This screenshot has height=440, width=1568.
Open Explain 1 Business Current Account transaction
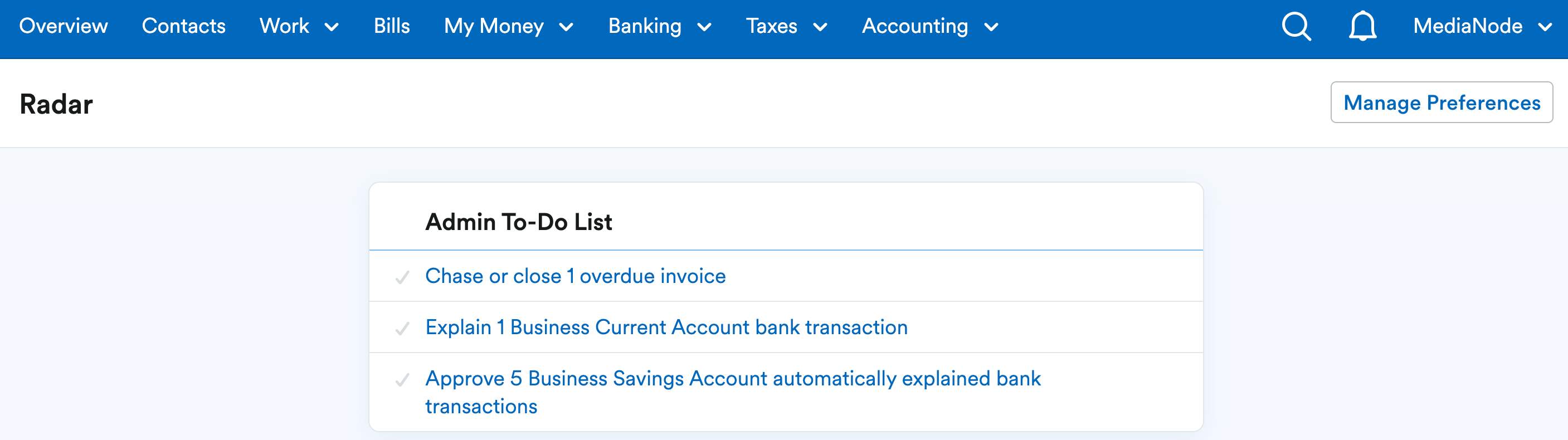click(x=666, y=327)
